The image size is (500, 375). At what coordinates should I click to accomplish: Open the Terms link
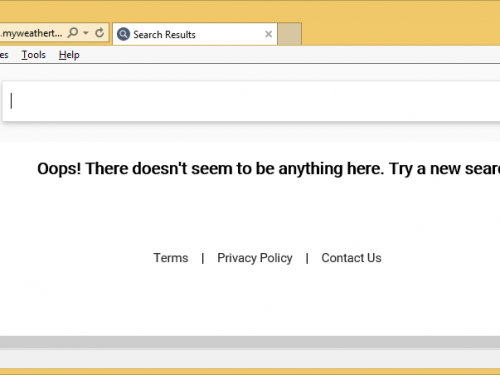tap(171, 258)
